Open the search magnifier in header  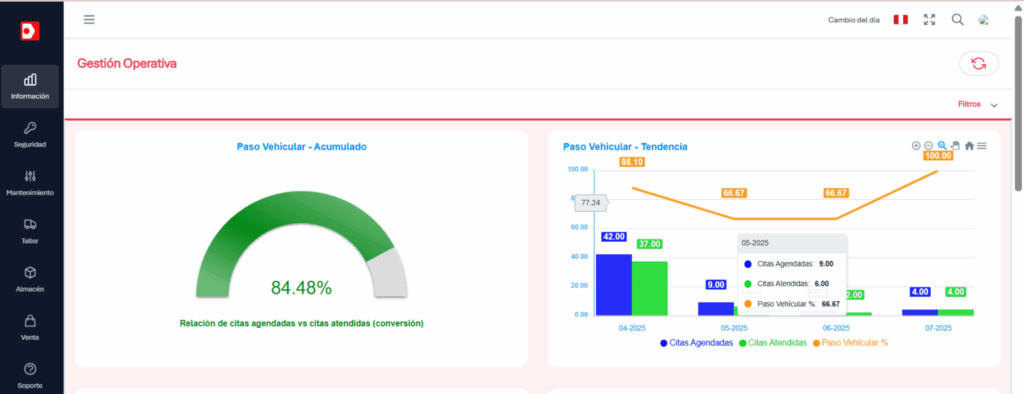click(957, 20)
